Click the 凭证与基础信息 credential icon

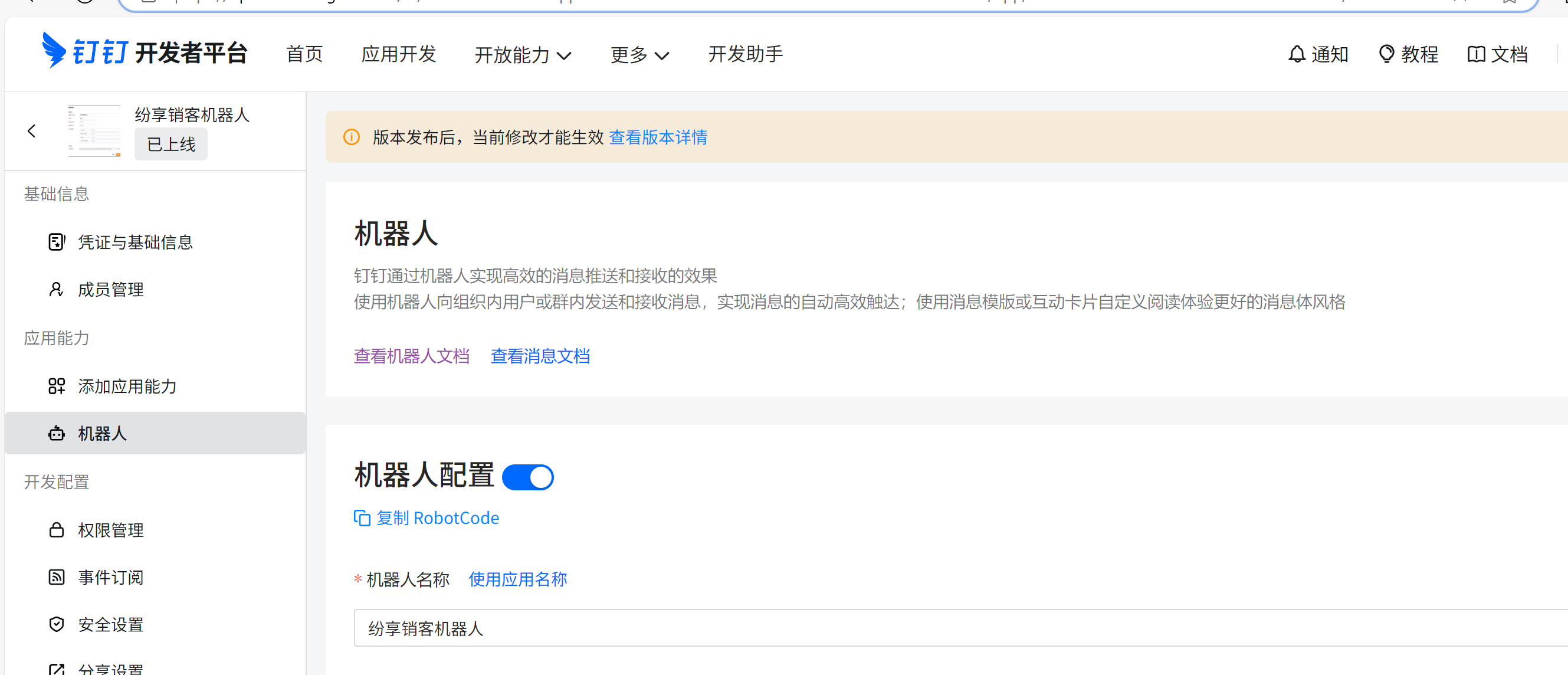tap(57, 242)
